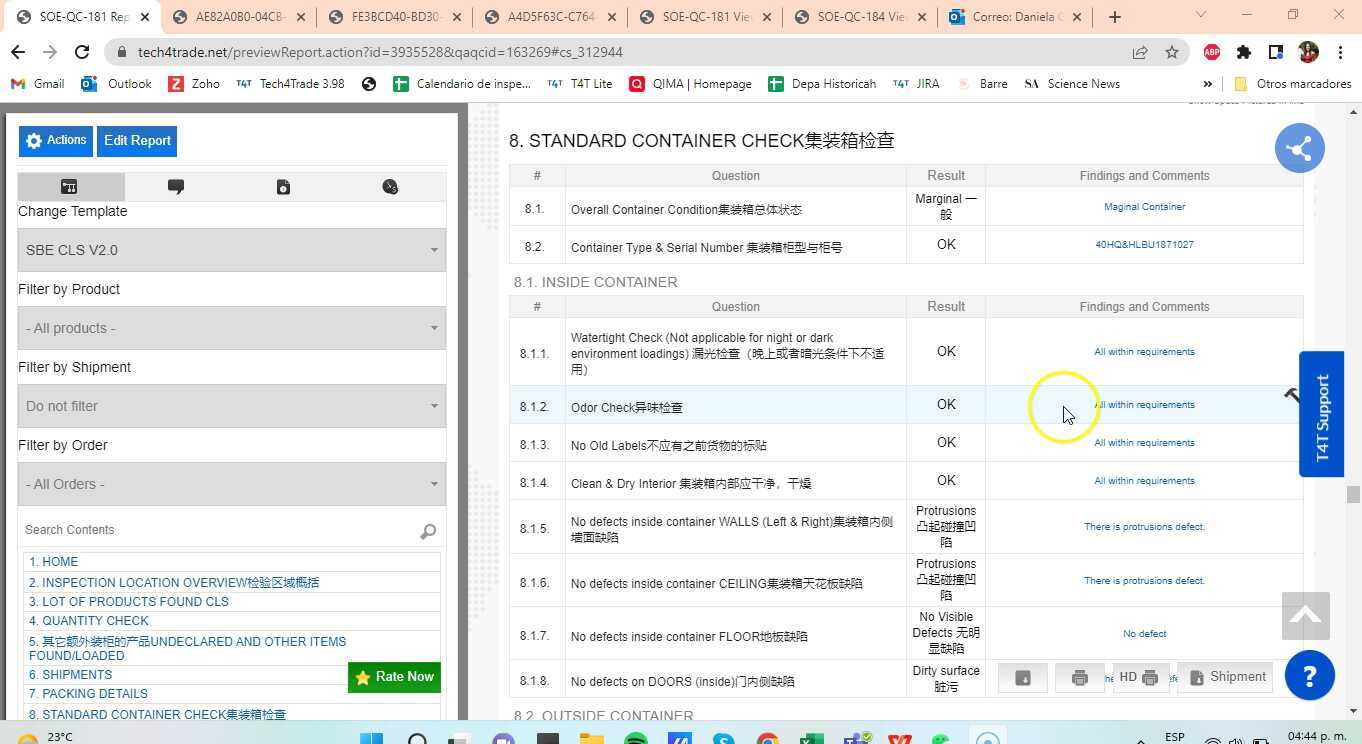This screenshot has height=744, width=1362.
Task: Open the Filter by Order dropdown
Action: [x=230, y=483]
